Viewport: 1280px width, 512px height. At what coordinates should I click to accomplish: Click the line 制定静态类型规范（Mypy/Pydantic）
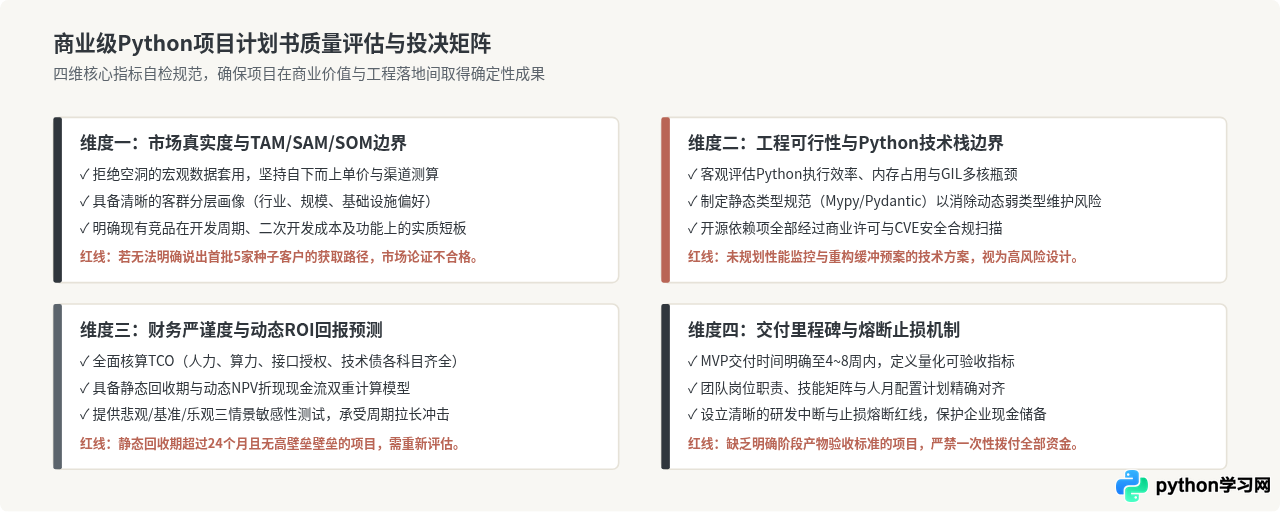pyautogui.click(x=895, y=201)
